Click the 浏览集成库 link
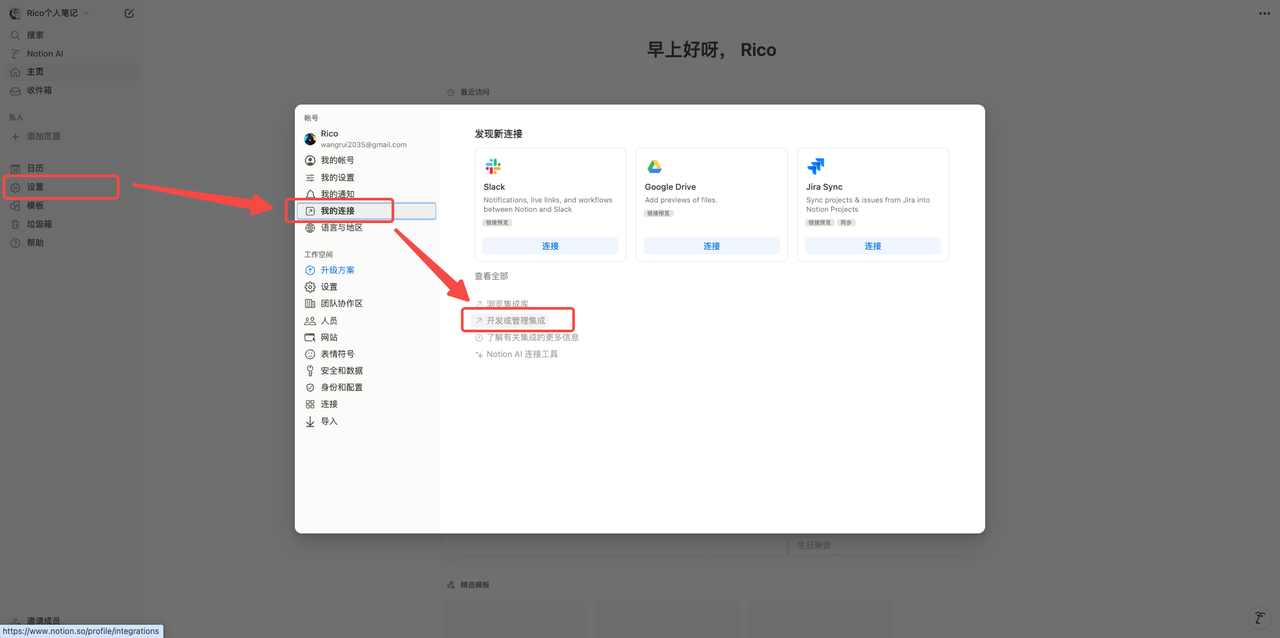 coord(507,304)
